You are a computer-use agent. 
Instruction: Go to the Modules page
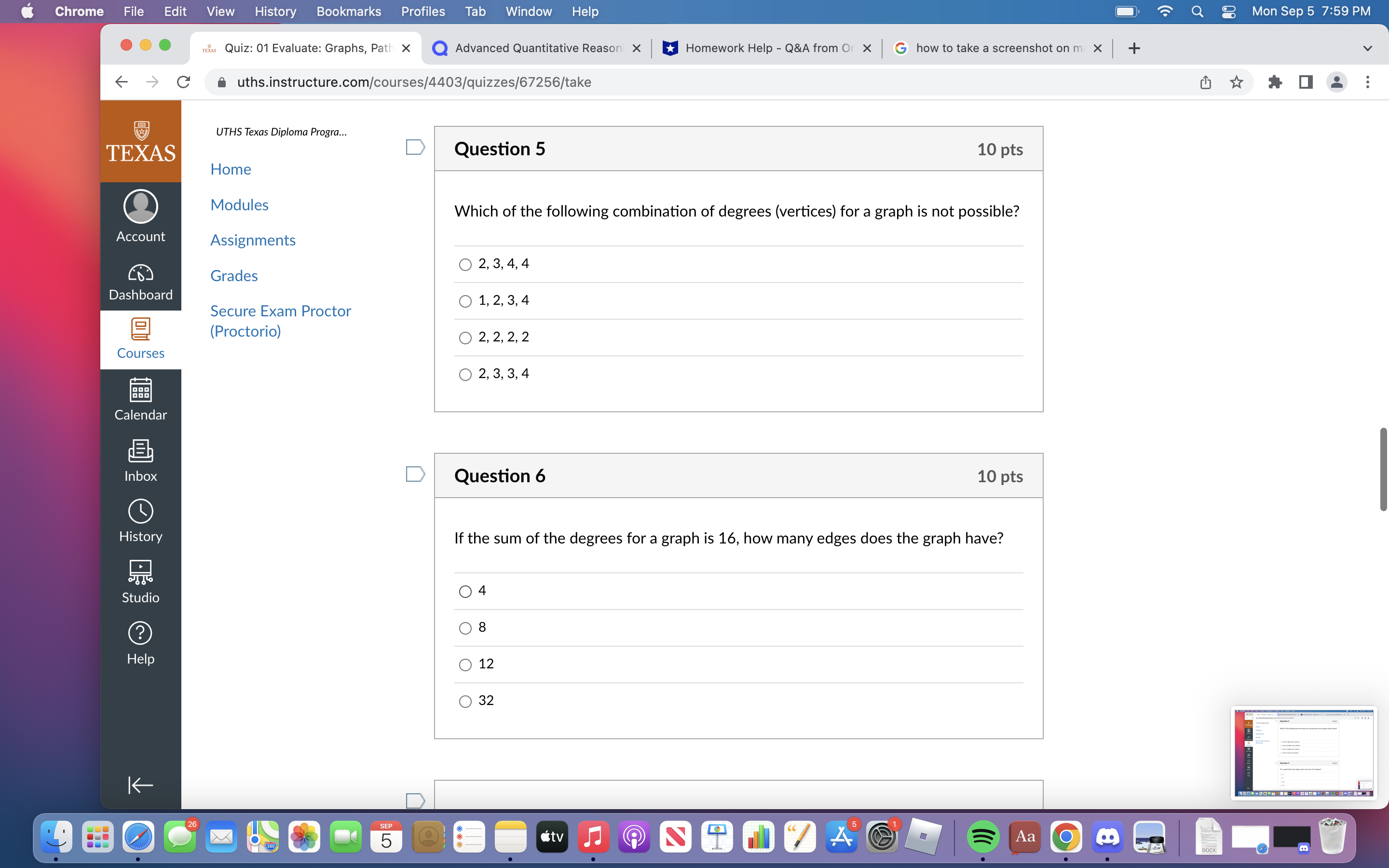pyautogui.click(x=239, y=204)
